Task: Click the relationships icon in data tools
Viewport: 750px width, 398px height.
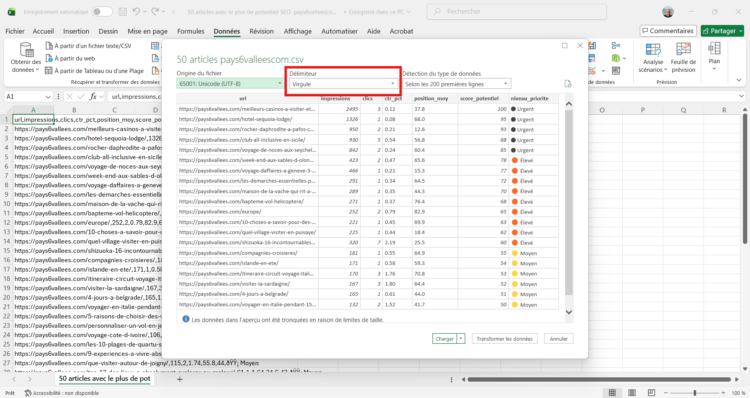Action: click(616, 45)
